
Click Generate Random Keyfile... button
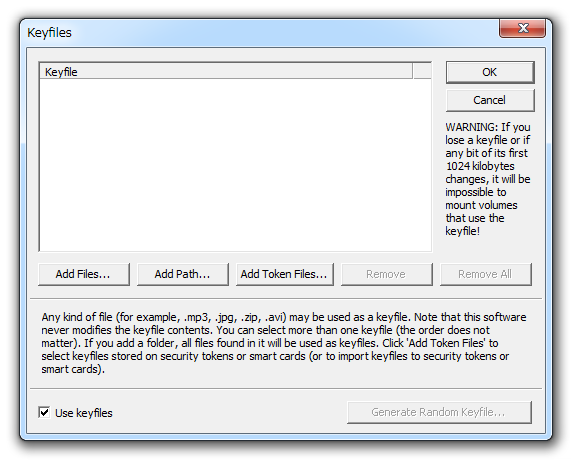tap(439, 412)
